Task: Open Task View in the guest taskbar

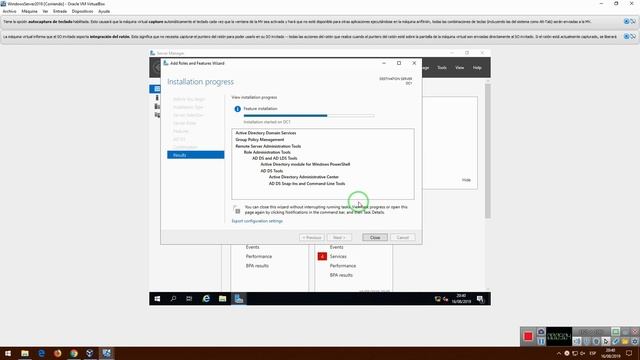Action: tap(189, 299)
